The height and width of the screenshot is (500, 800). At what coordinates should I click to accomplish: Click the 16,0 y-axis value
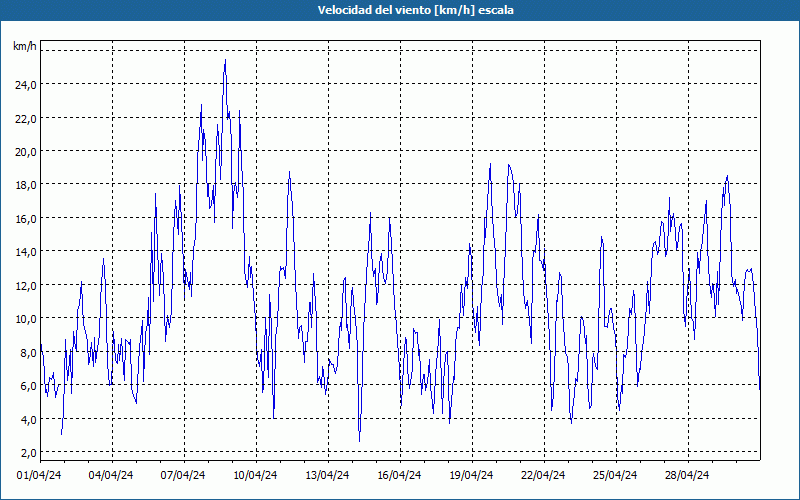click(26, 219)
